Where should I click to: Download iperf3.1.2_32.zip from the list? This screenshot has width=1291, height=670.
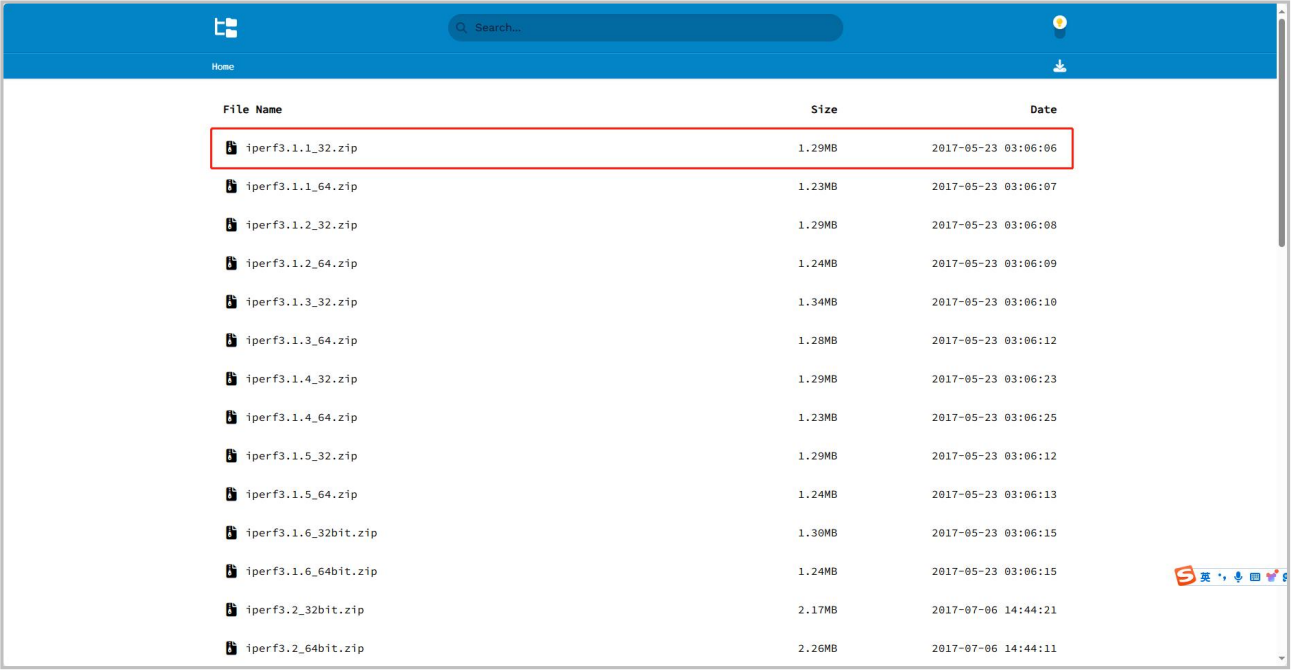pos(301,225)
